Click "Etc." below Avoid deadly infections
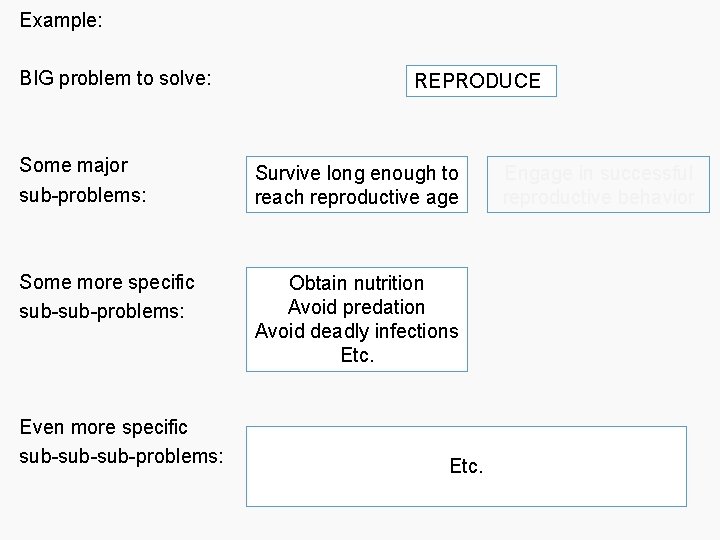The width and height of the screenshot is (720, 540). pos(356,355)
